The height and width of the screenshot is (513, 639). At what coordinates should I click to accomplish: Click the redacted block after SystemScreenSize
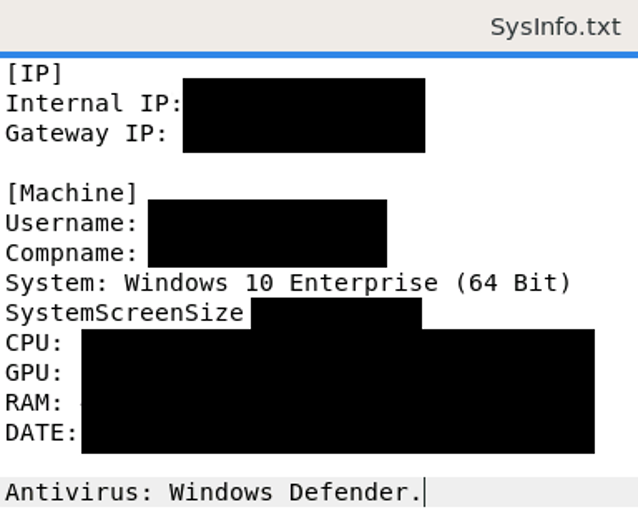[336, 313]
